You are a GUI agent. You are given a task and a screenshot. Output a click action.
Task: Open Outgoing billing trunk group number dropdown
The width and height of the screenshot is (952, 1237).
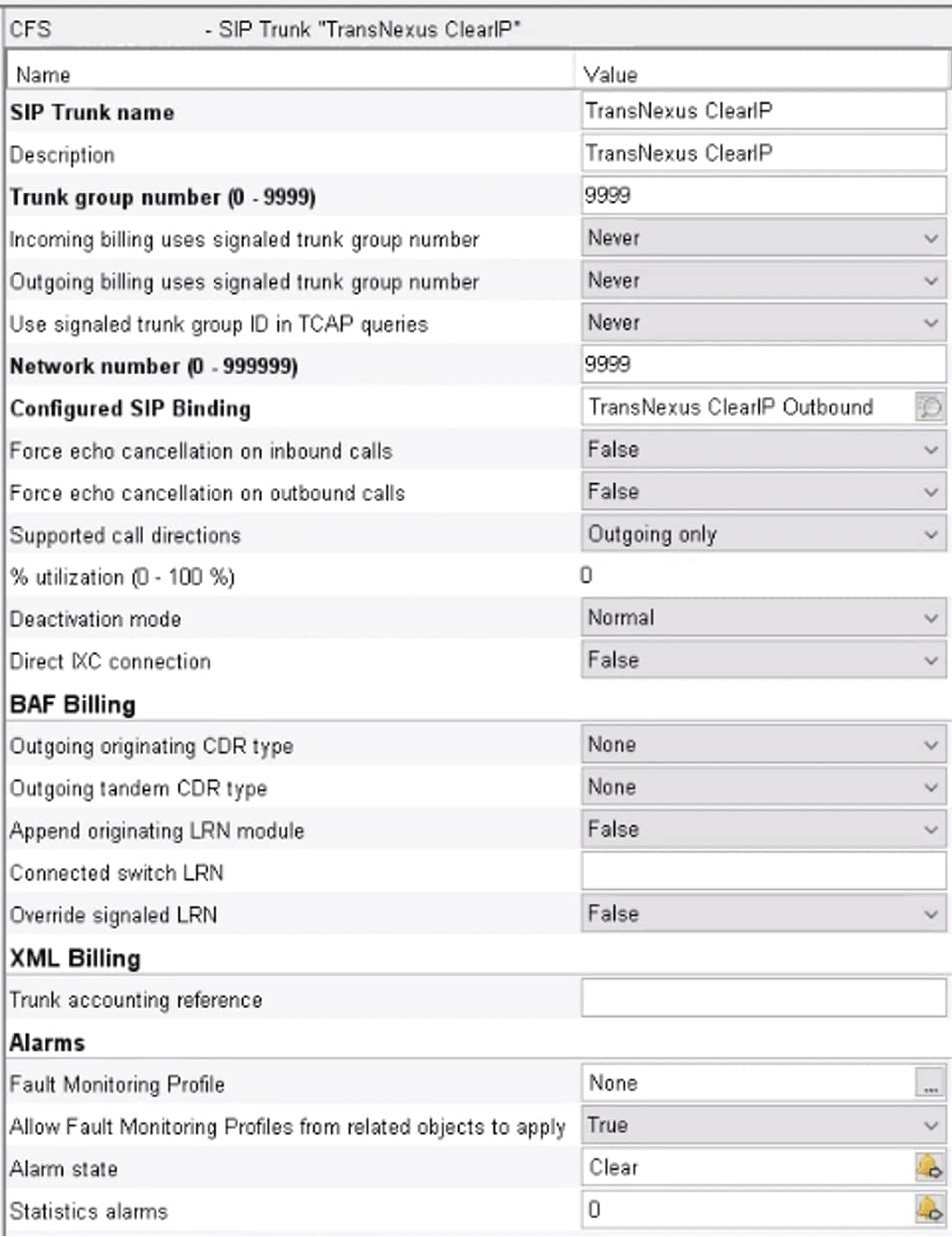coord(763,280)
